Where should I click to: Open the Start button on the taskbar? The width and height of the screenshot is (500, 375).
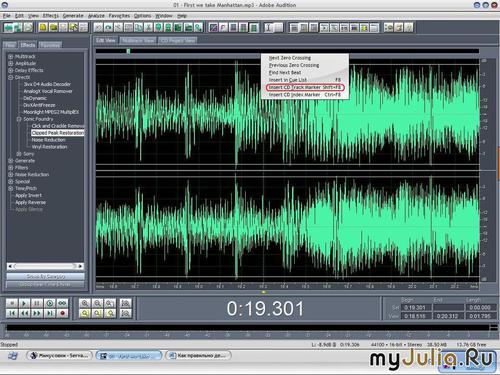tap(13, 356)
